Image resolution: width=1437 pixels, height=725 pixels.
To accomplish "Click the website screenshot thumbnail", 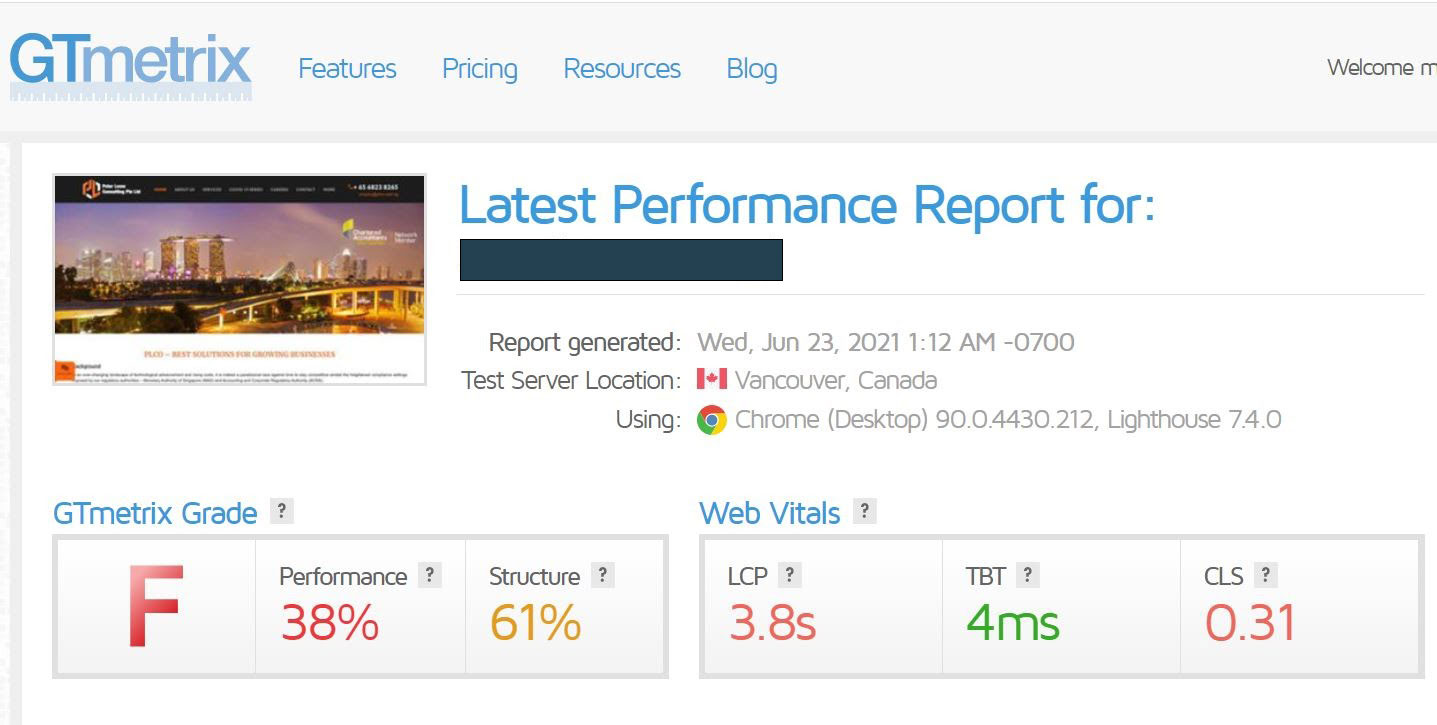I will click(239, 279).
